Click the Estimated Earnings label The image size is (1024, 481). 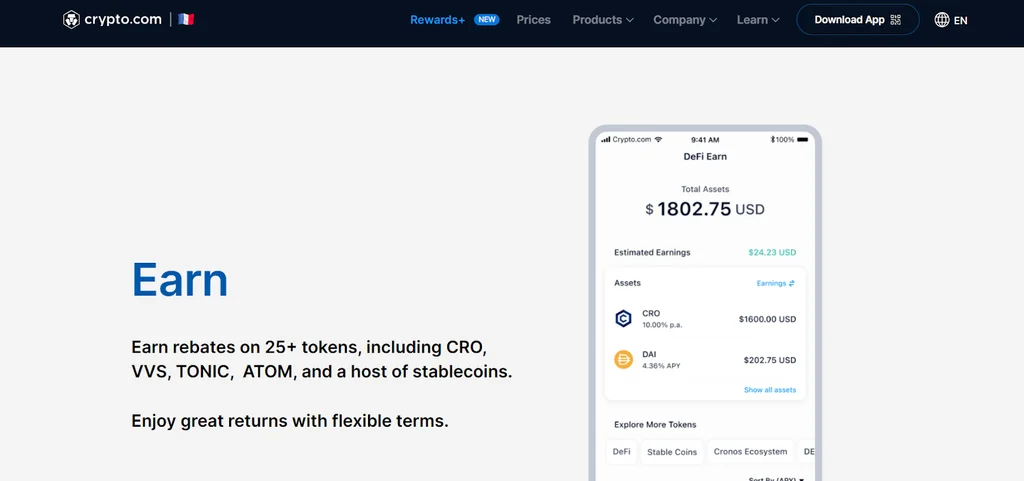tap(652, 253)
